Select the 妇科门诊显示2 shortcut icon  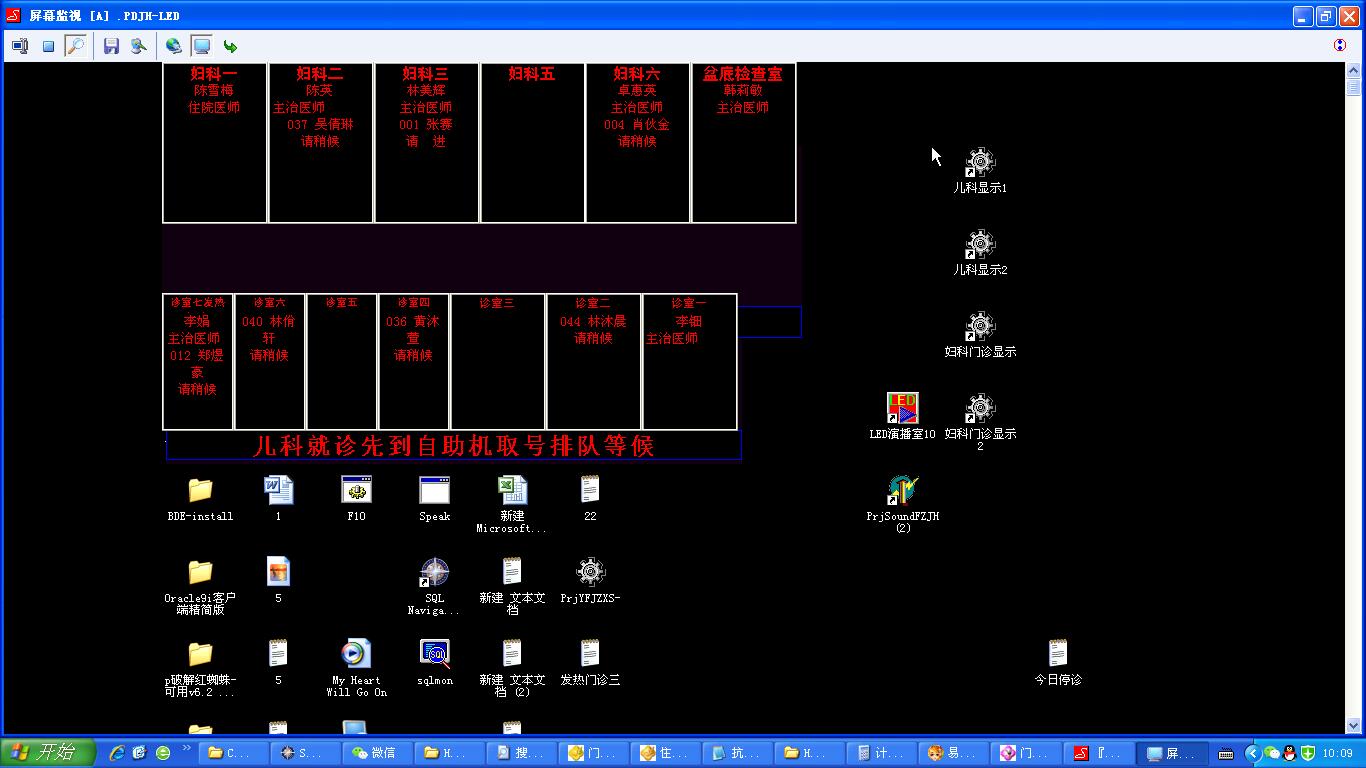click(980, 421)
